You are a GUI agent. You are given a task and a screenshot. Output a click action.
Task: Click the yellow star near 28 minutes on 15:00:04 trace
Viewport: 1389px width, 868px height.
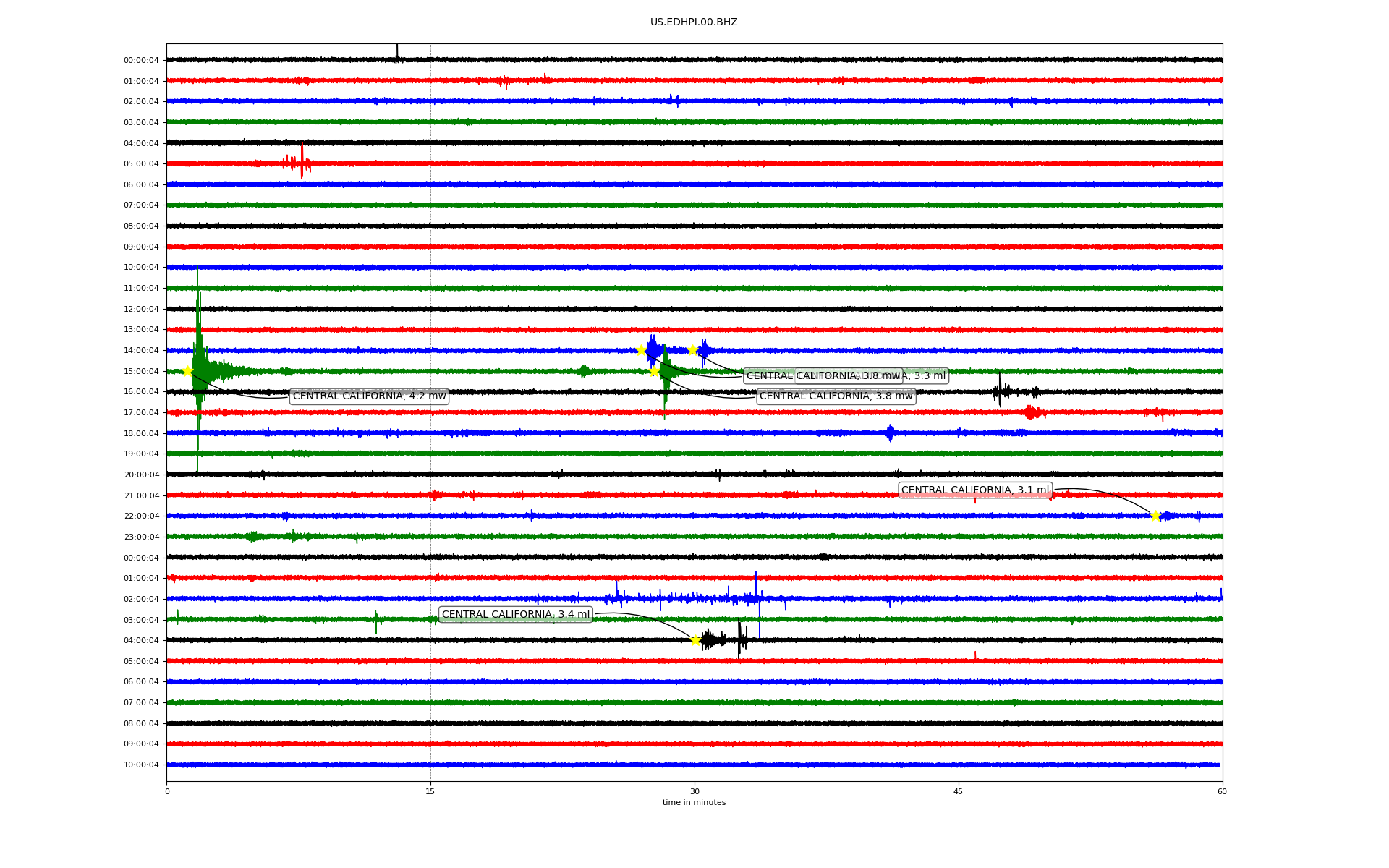pyautogui.click(x=654, y=371)
